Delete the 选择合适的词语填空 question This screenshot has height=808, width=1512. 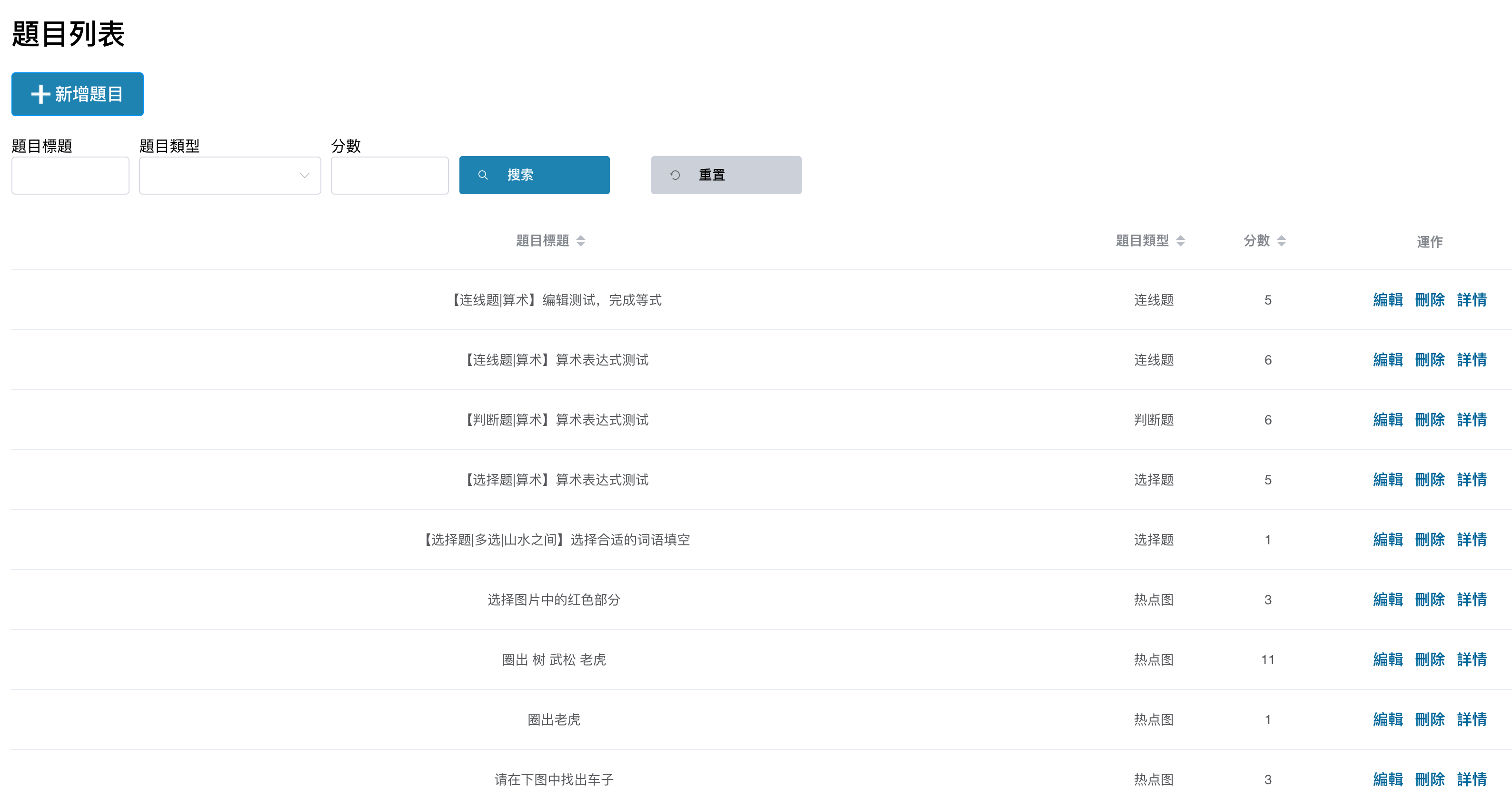1430,539
